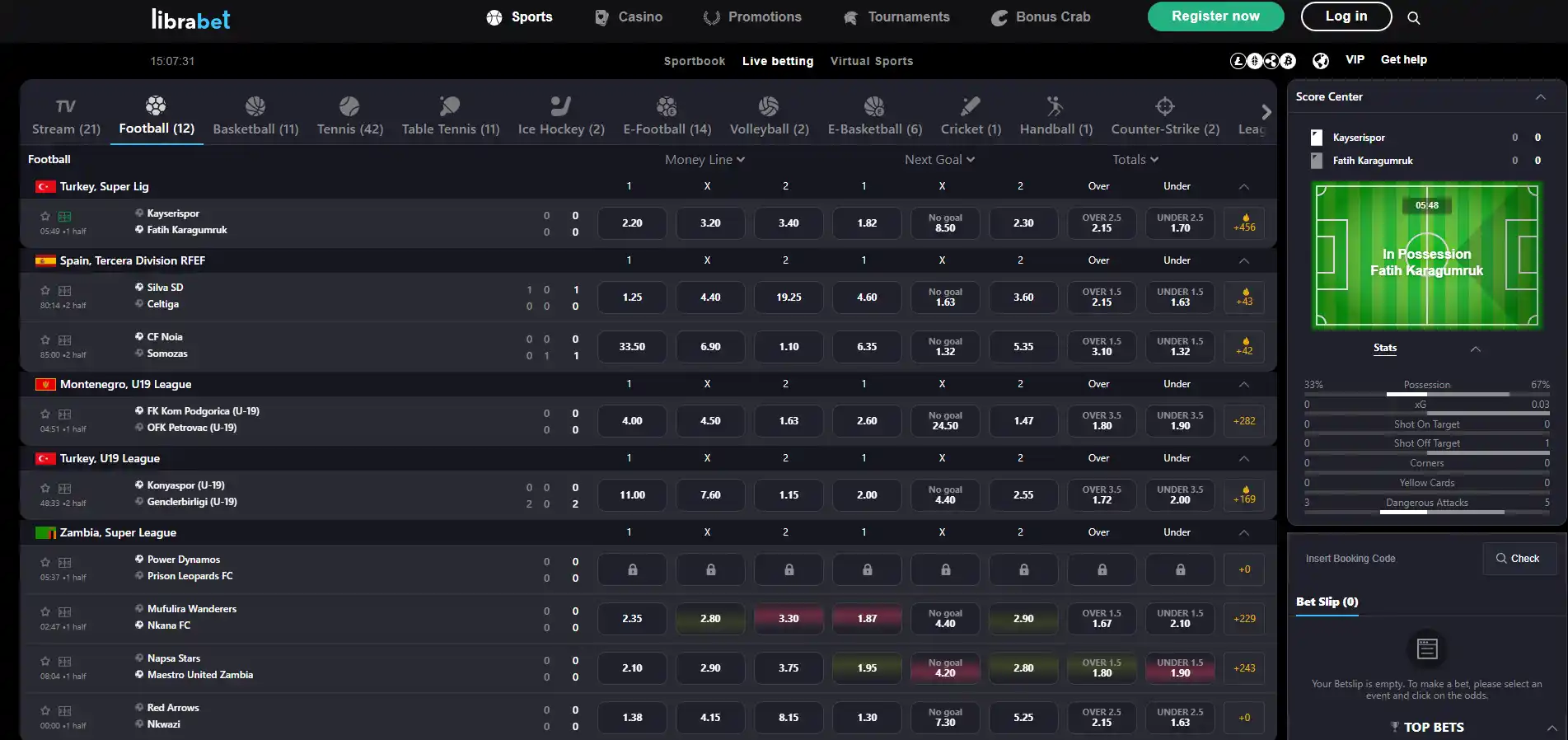Open the currency icons selector
Image resolution: width=1568 pixels, height=740 pixels.
1262,60
